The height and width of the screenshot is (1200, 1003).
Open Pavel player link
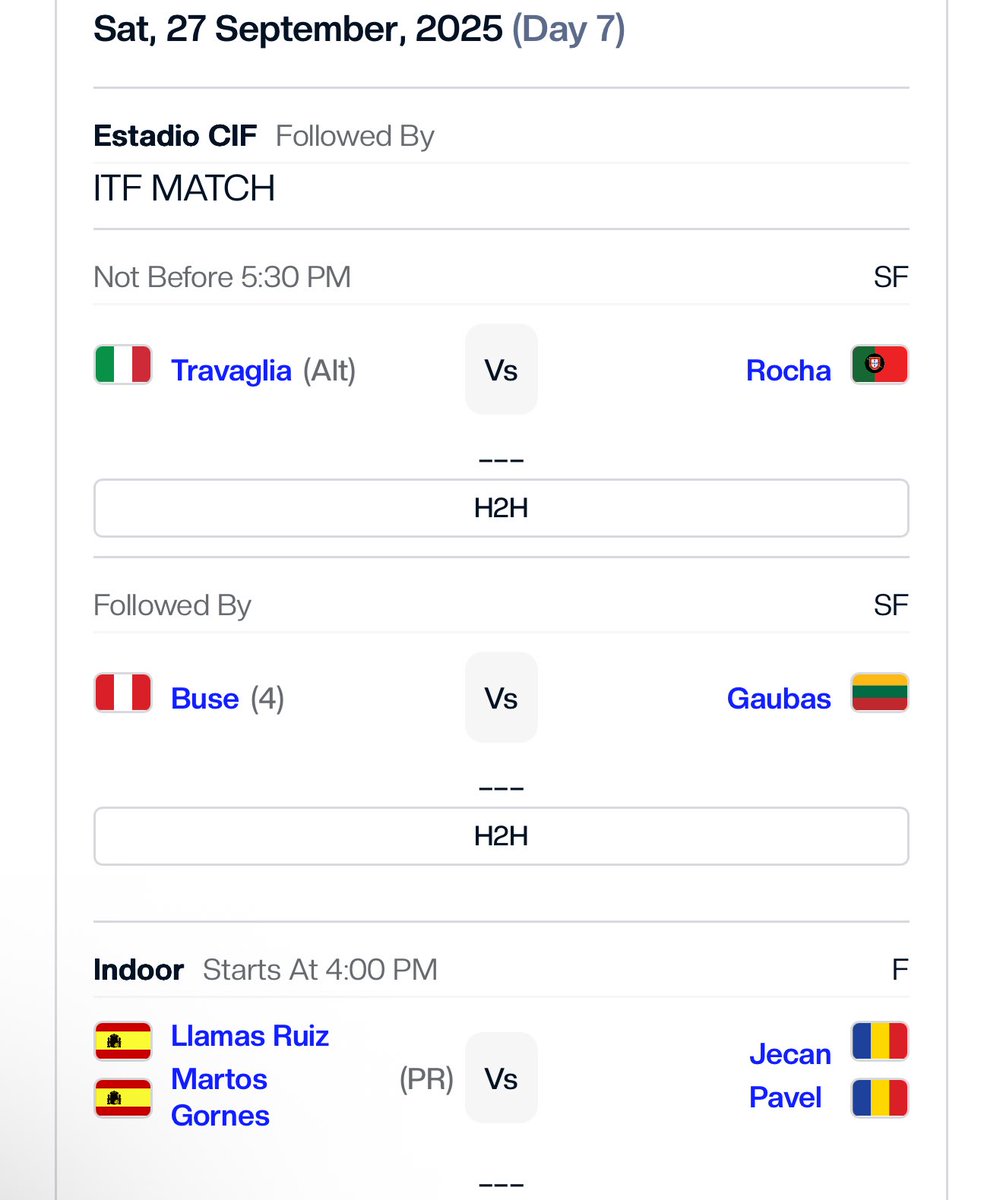pos(785,1097)
